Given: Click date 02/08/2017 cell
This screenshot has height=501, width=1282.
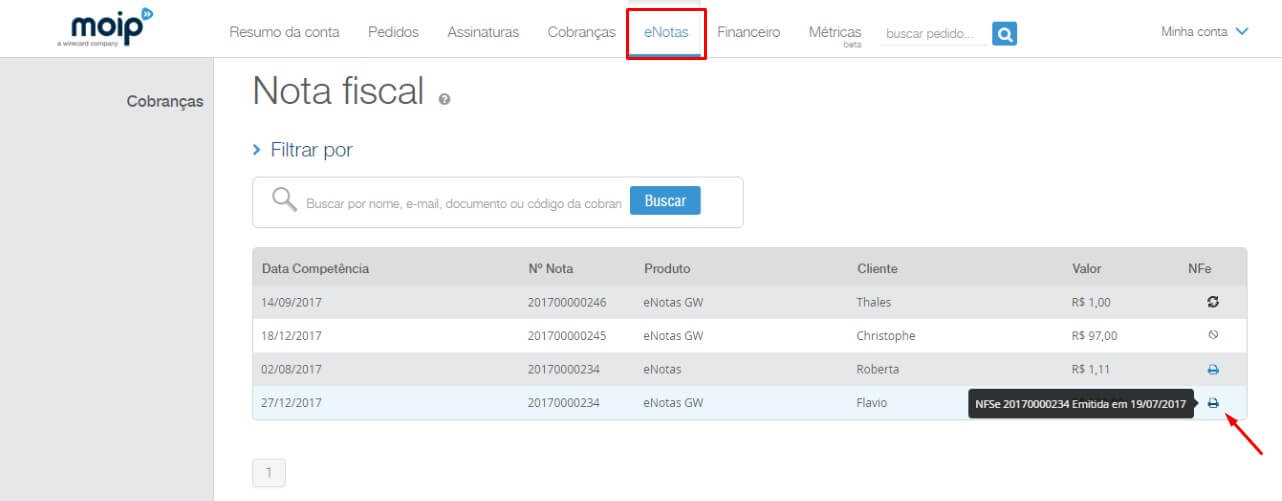Looking at the screenshot, I should coord(292,369).
